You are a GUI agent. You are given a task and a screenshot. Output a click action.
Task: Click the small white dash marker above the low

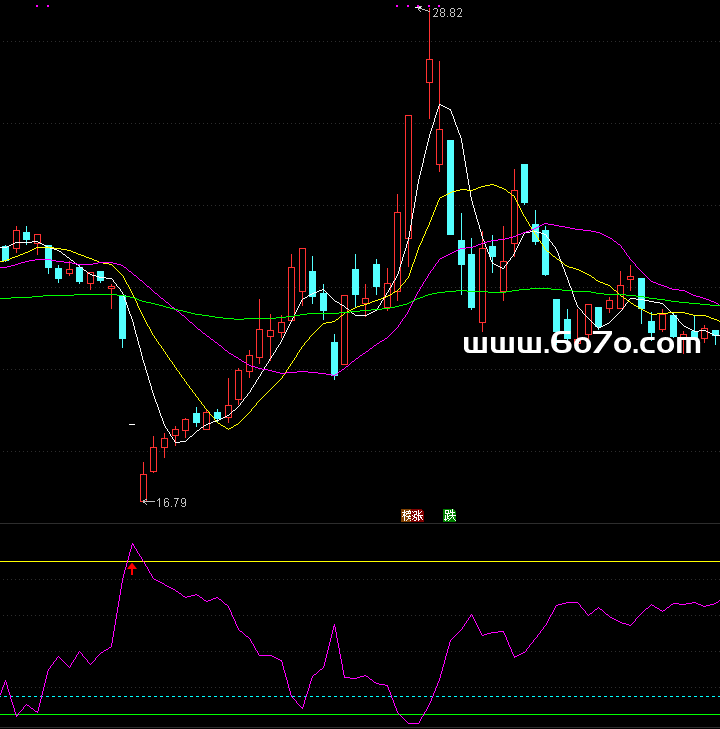(132, 425)
